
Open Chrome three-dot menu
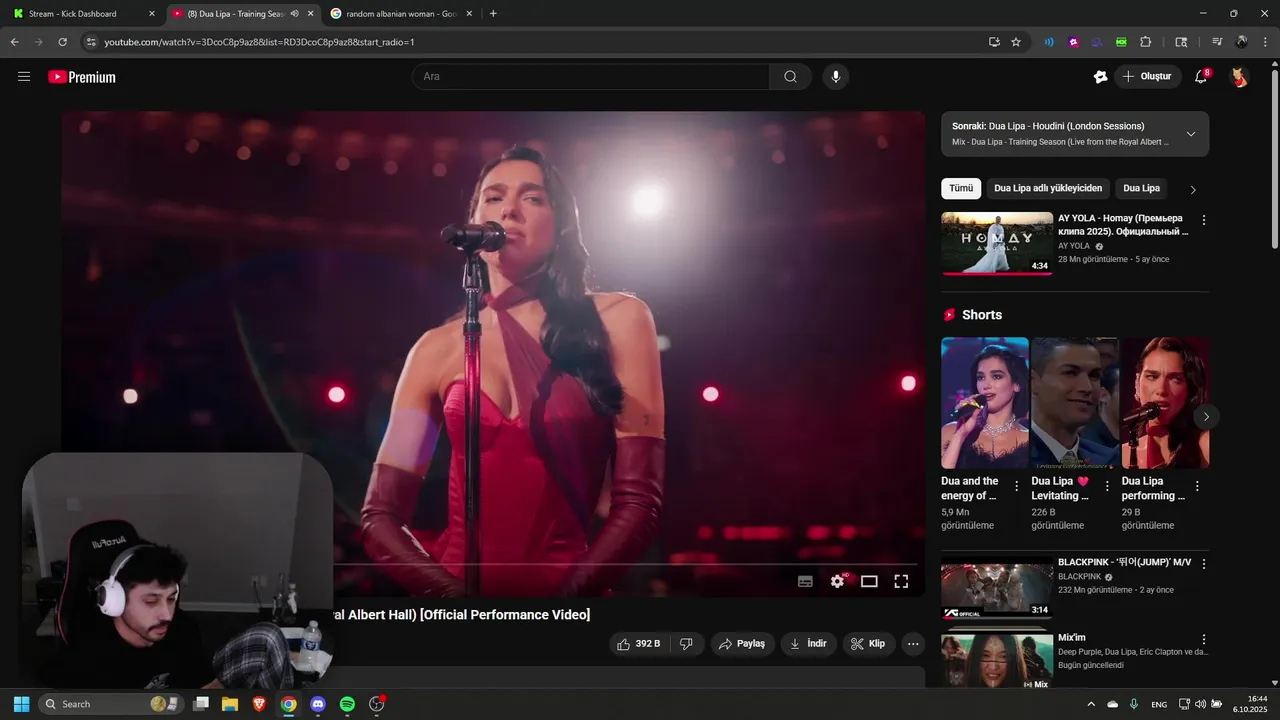click(x=1264, y=42)
